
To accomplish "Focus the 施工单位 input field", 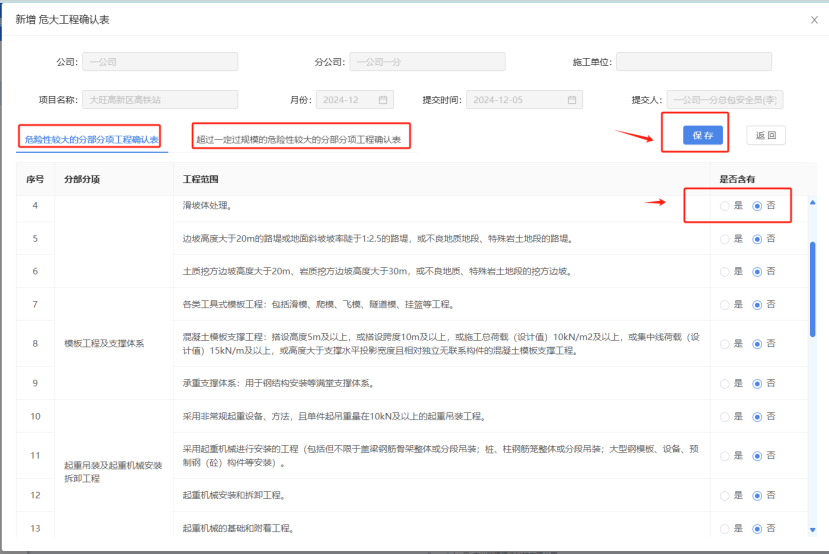I will [x=693, y=62].
